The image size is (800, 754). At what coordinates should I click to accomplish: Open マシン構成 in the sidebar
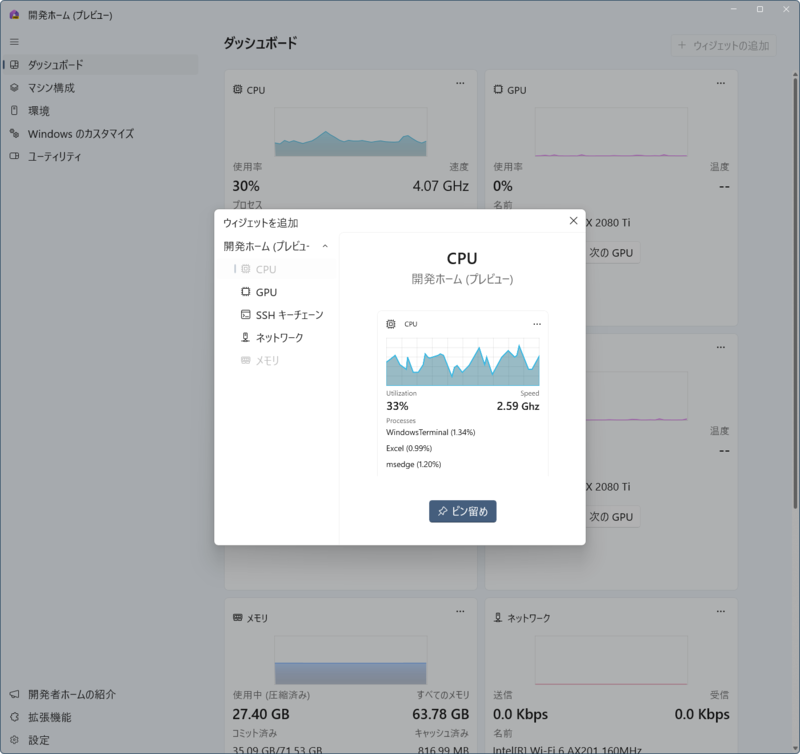click(x=101, y=88)
